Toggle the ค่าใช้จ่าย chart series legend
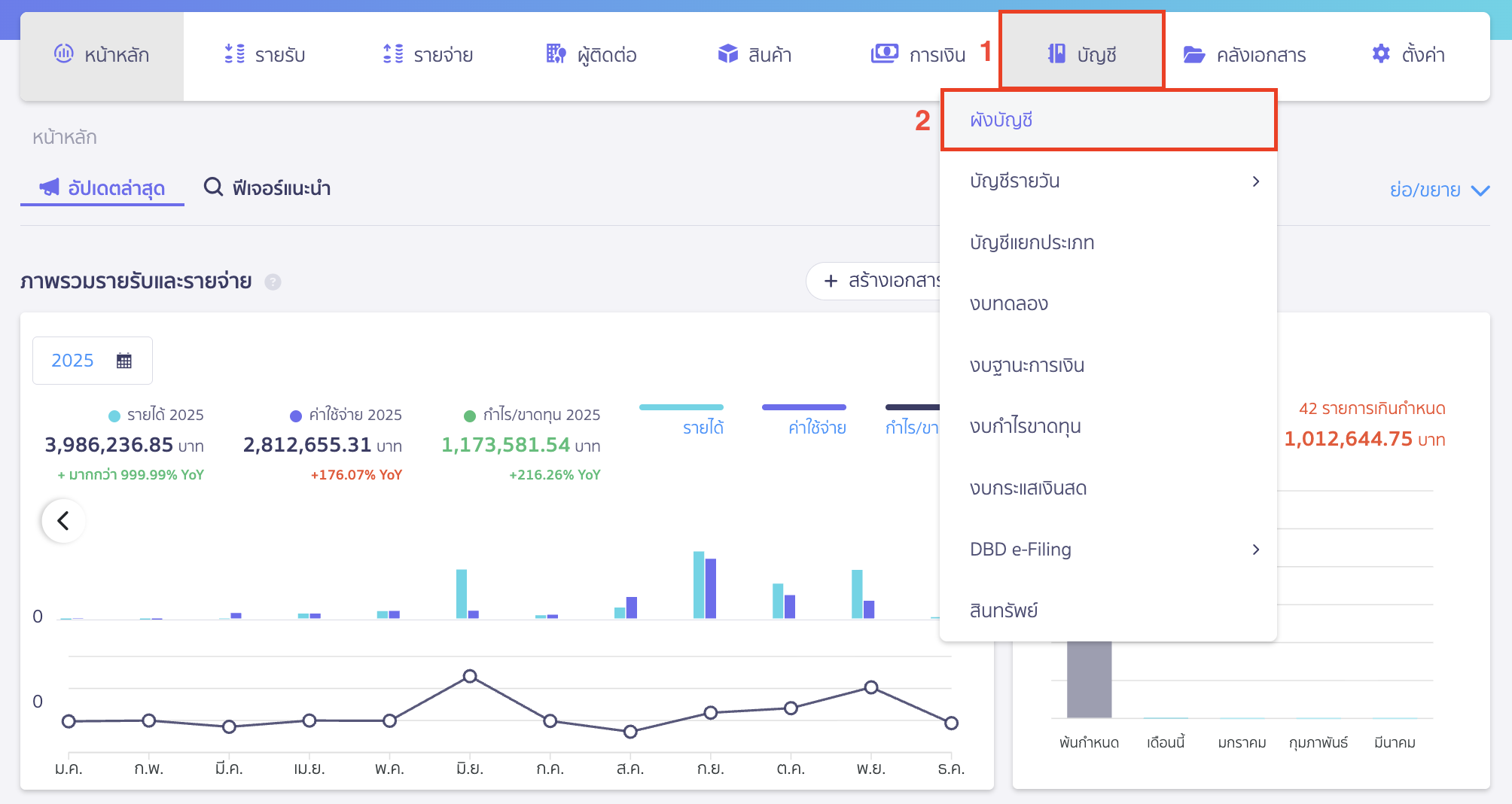 (816, 427)
